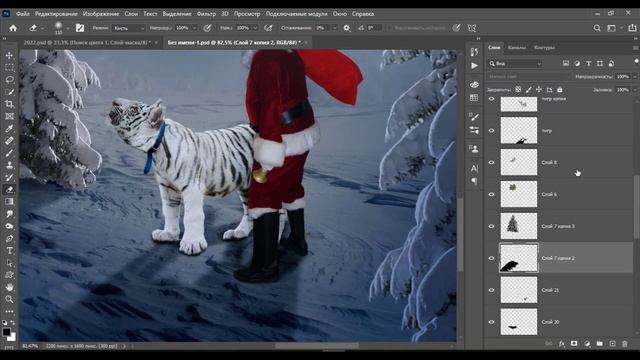
Task: Open the layer fill slider dropdown
Action: click(x=634, y=90)
